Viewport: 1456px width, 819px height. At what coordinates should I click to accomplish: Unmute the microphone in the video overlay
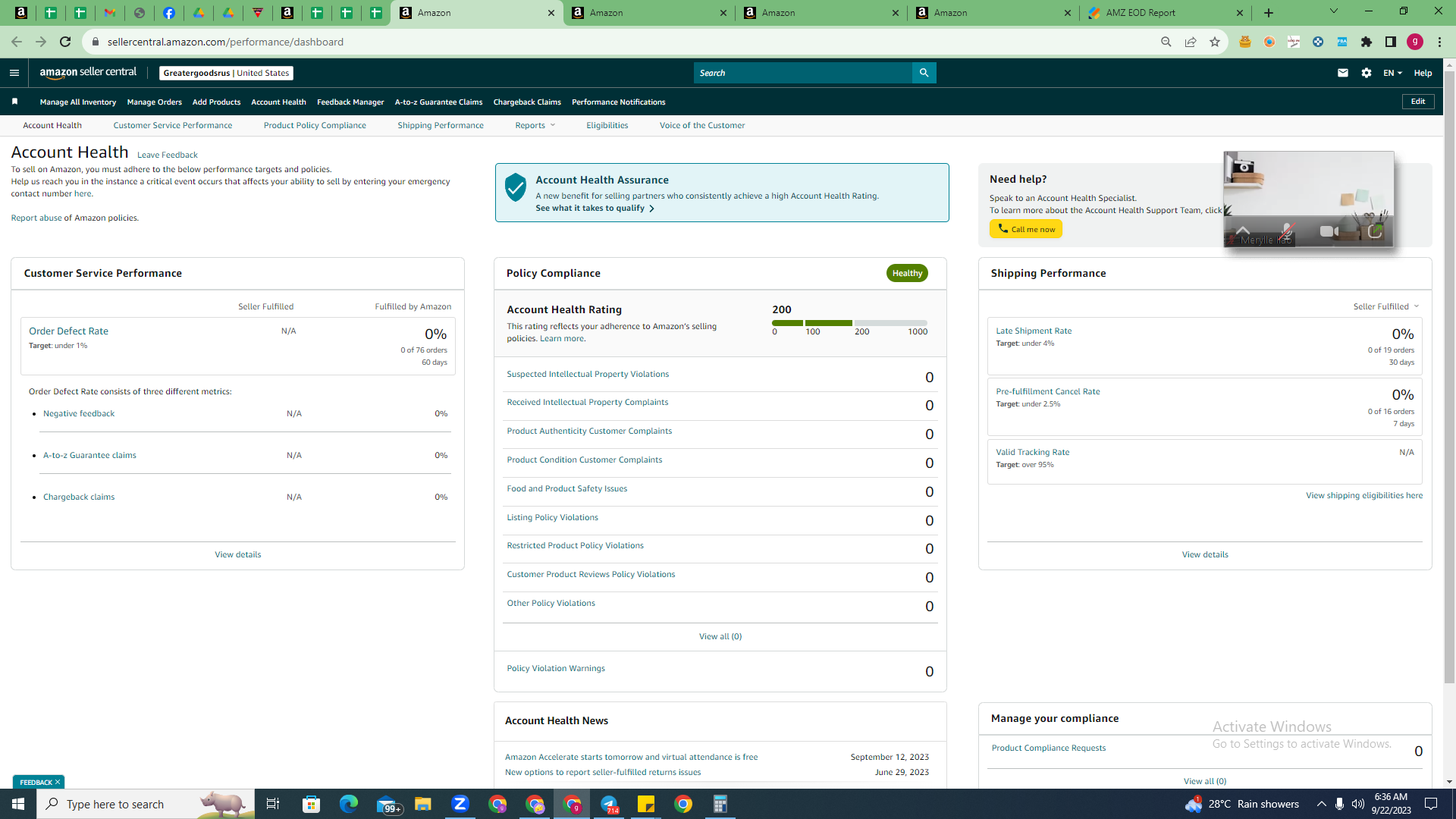(1286, 231)
